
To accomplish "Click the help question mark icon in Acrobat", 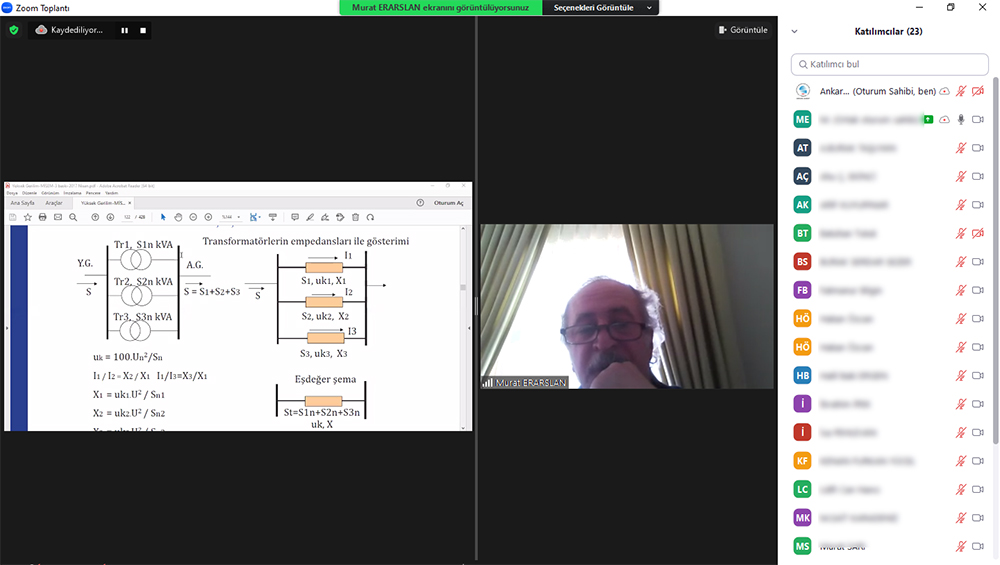I will pyautogui.click(x=420, y=203).
